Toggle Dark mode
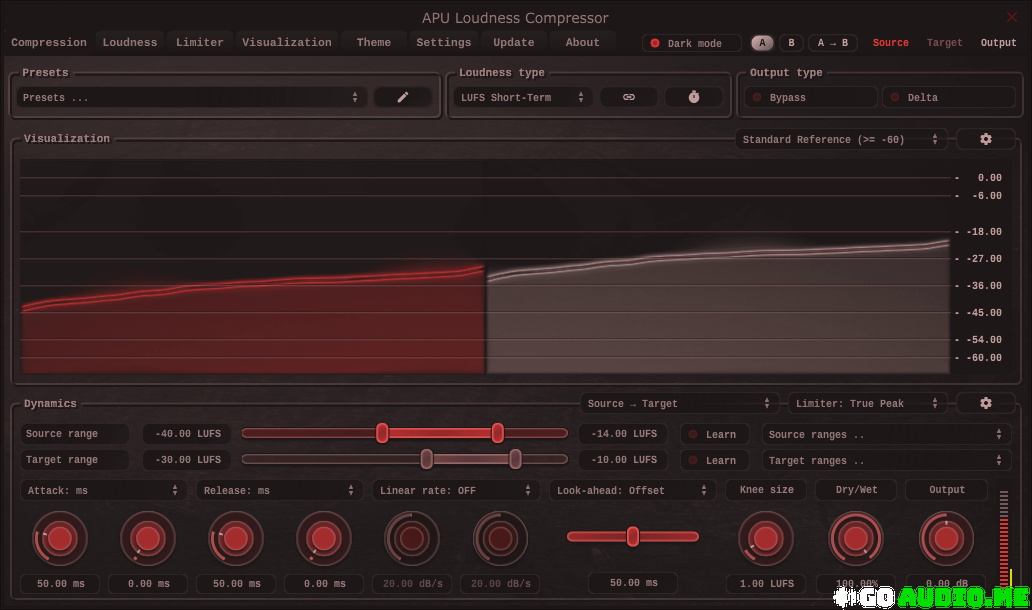This screenshot has height=610, width=1032. click(x=691, y=43)
